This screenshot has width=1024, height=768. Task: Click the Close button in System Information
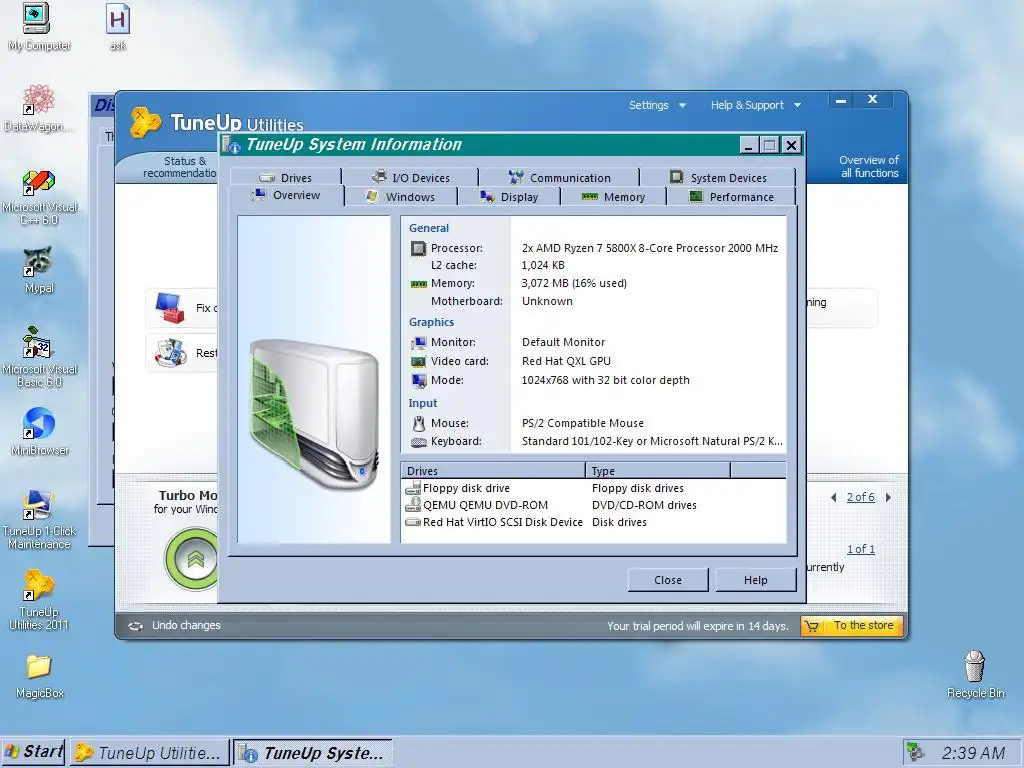[668, 580]
